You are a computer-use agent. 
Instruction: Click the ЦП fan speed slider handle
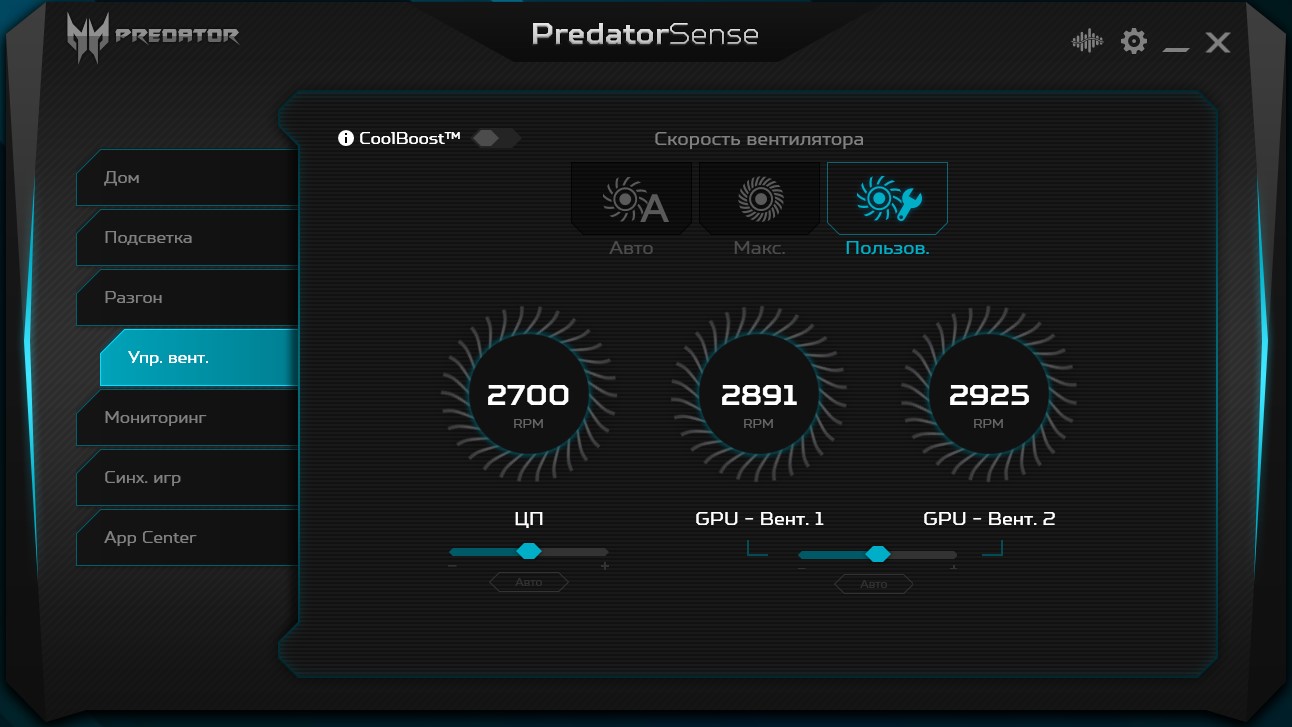click(529, 551)
